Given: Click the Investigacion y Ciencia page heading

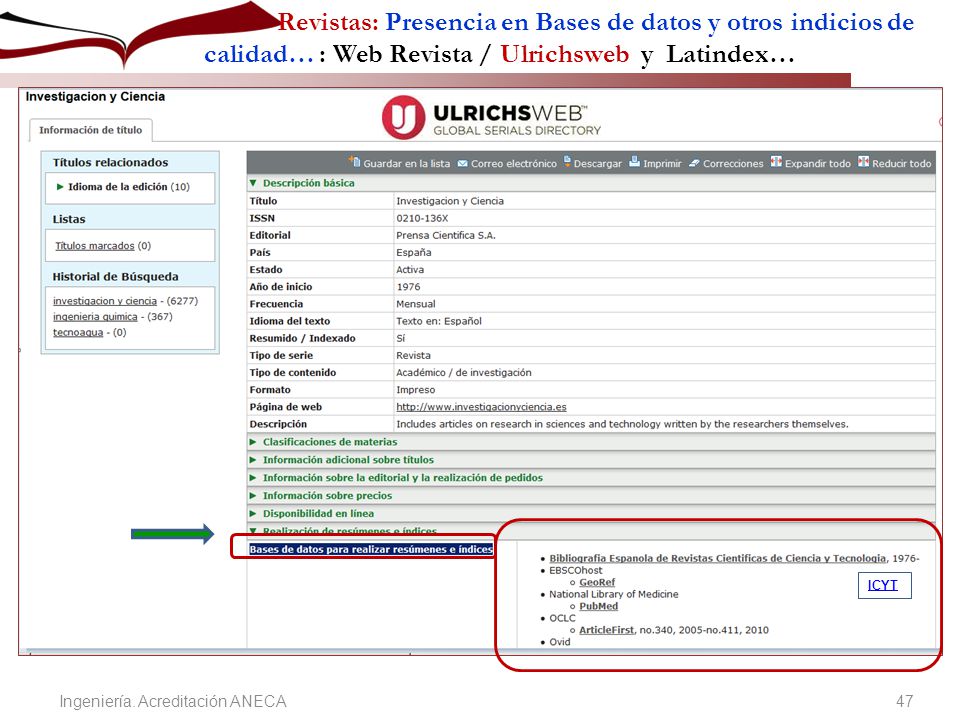Looking at the screenshot, I should pyautogui.click(x=95, y=97).
